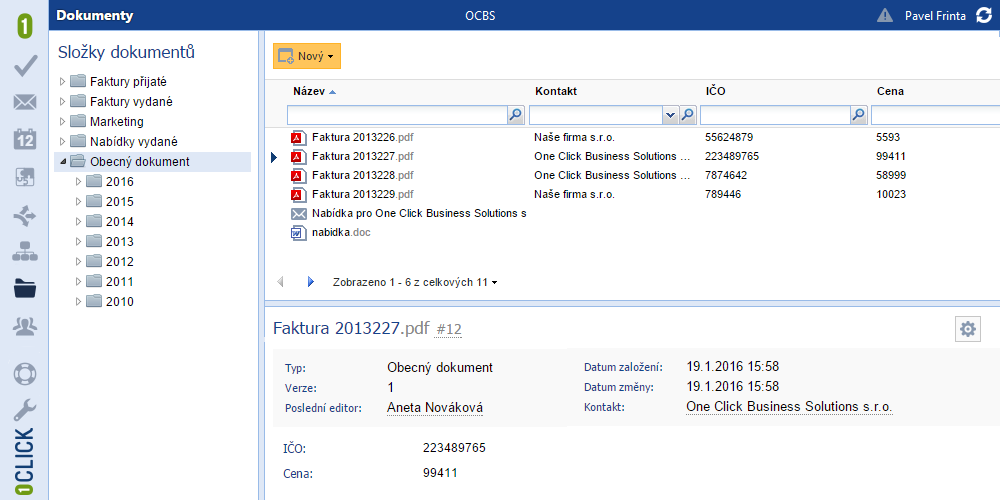Open the puzzle piece sidebar icon
The image size is (1000, 500).
click(x=25, y=177)
